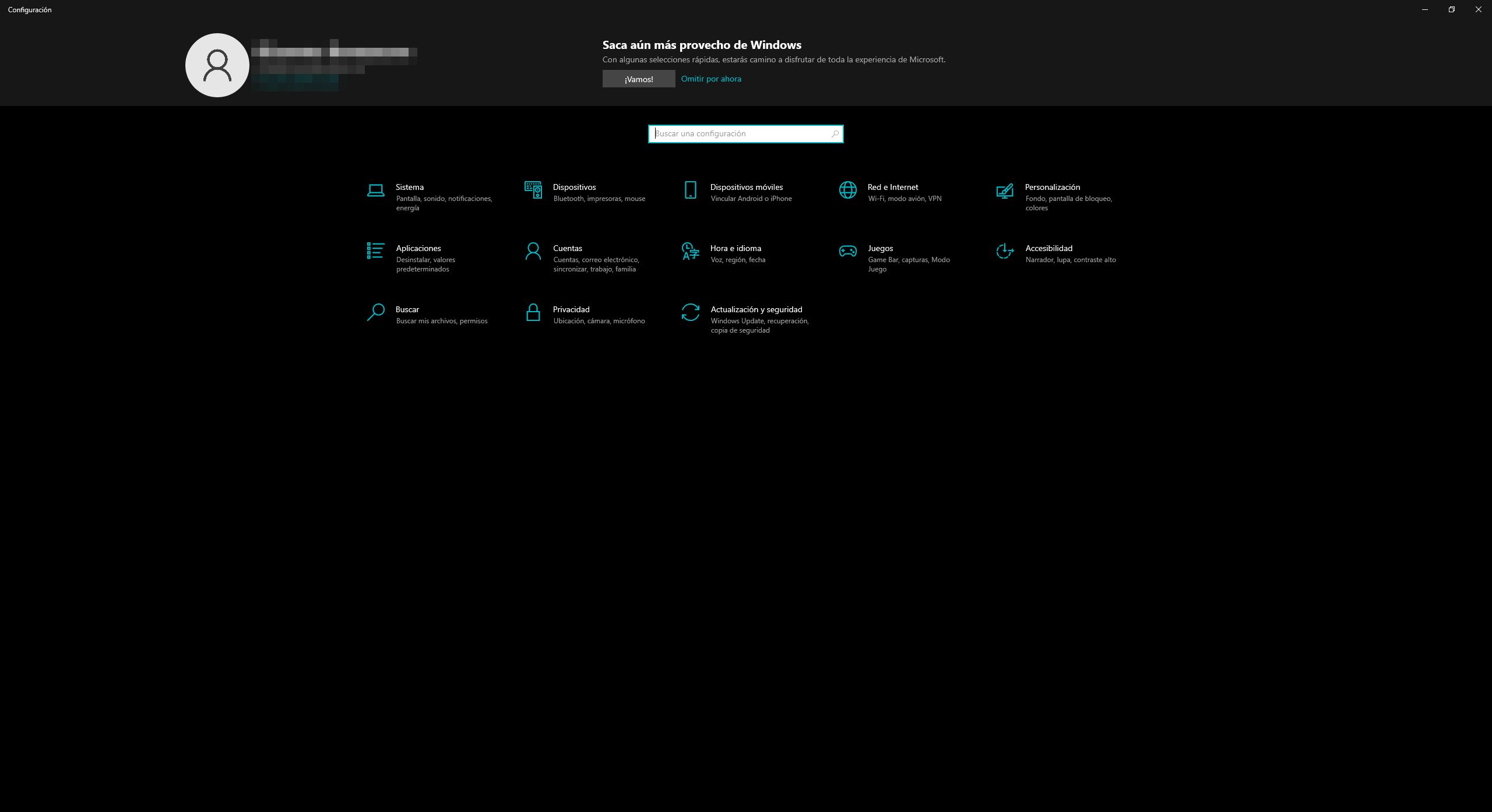This screenshot has width=1492, height=812.
Task: Open the Juegos gamepad icon
Action: pos(847,251)
